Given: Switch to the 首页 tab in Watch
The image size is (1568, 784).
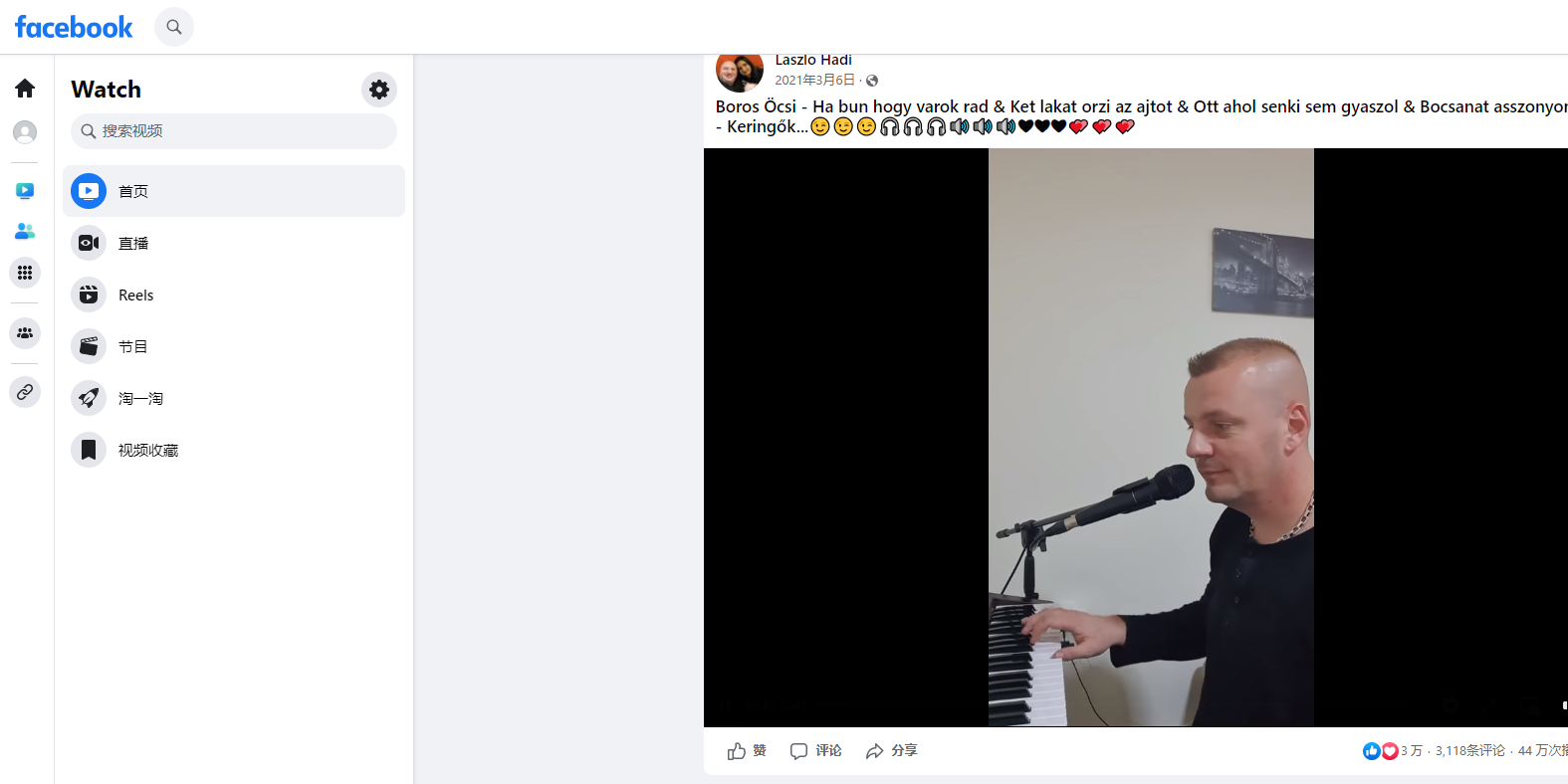Looking at the screenshot, I should pos(132,190).
